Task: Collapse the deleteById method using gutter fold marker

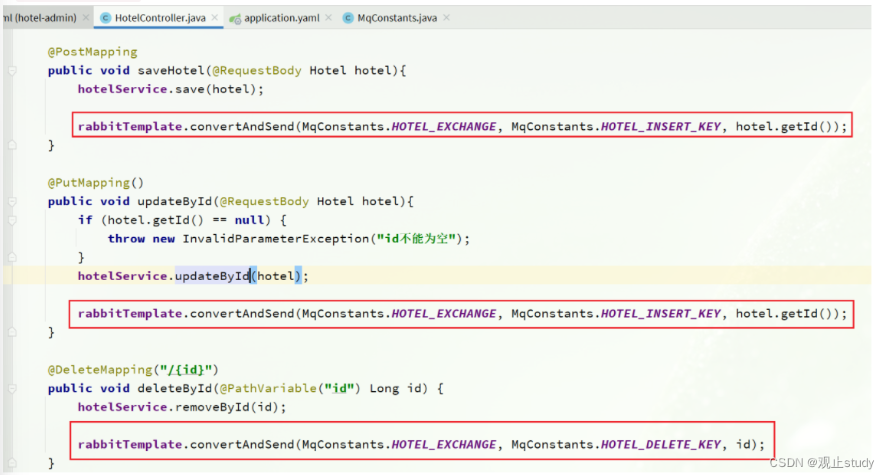Action: pyautogui.click(x=12, y=389)
